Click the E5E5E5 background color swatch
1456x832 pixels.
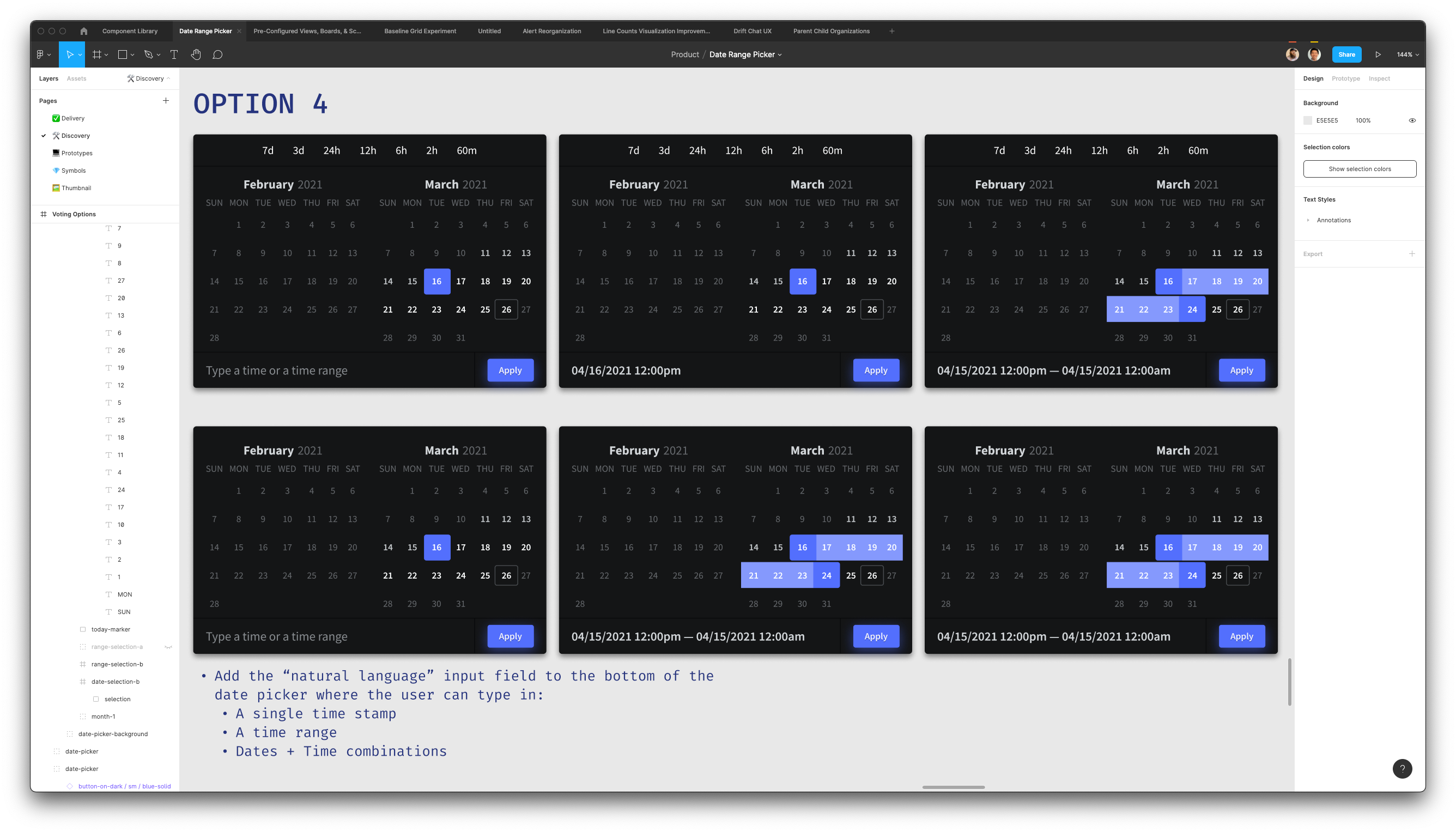(x=1307, y=120)
